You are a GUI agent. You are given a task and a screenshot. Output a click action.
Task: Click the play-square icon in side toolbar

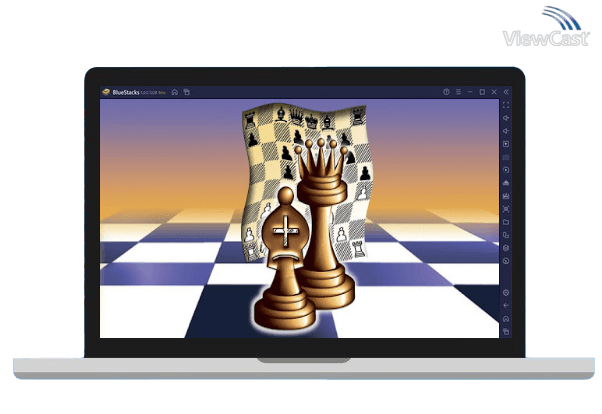[x=506, y=144]
